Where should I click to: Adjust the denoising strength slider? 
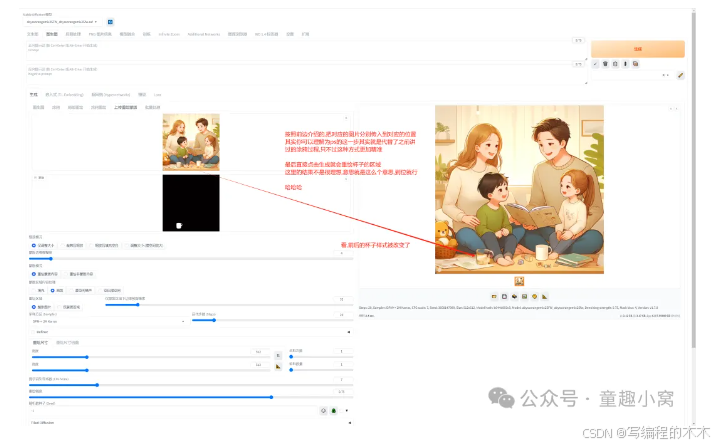click(x=191, y=397)
